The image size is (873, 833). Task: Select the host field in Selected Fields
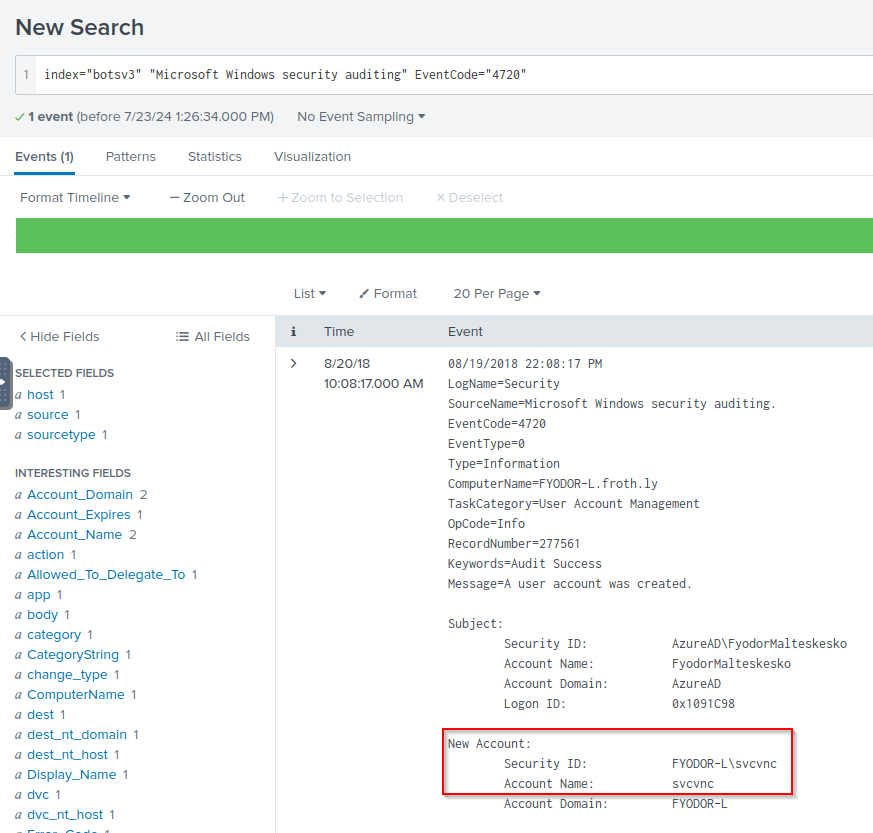pos(40,394)
